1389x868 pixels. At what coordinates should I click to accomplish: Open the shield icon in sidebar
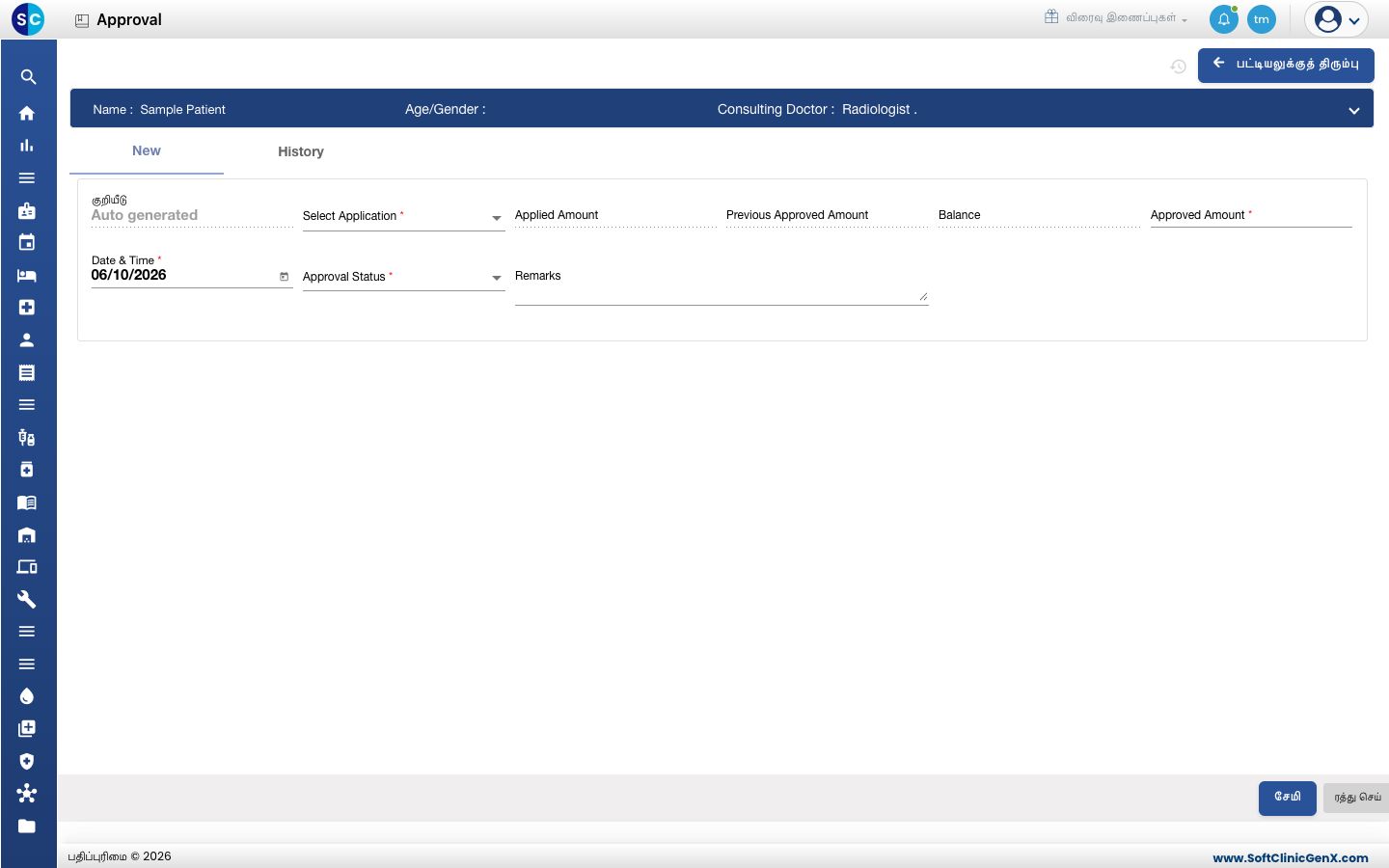pos(27,761)
